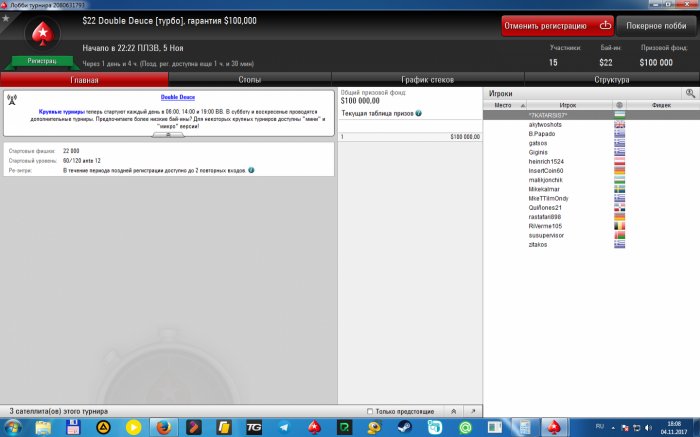Click the flag next to susupervisor
This screenshot has width=700, height=437.
(x=620, y=235)
